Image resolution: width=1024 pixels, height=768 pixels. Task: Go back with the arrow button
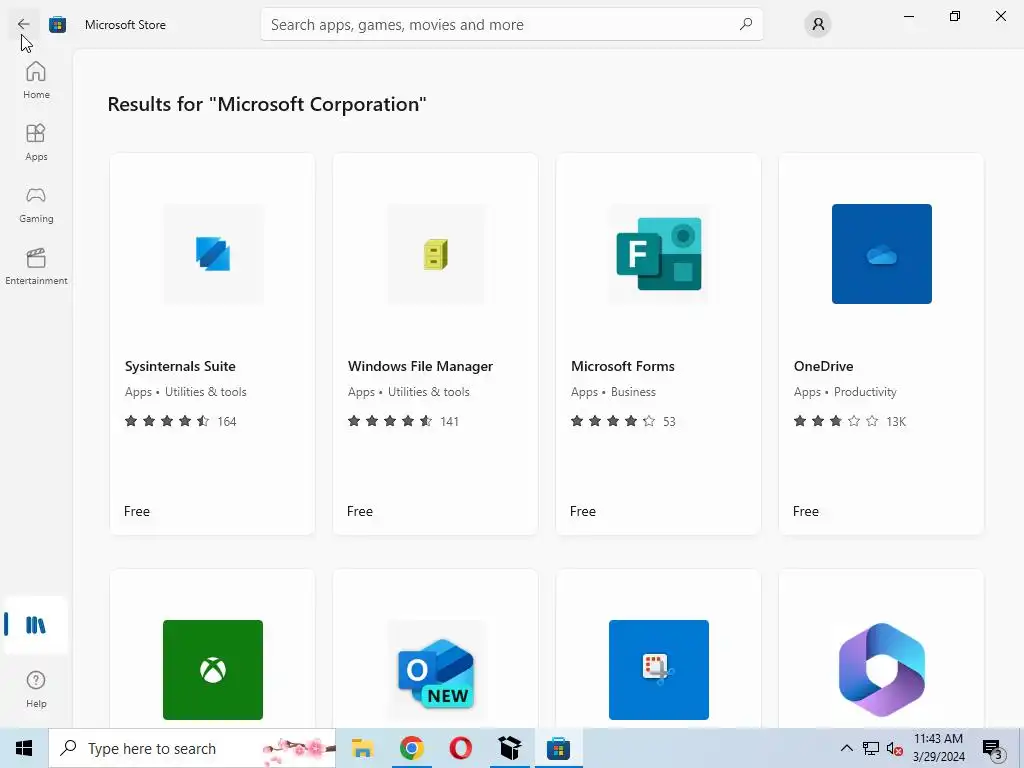[x=24, y=24]
